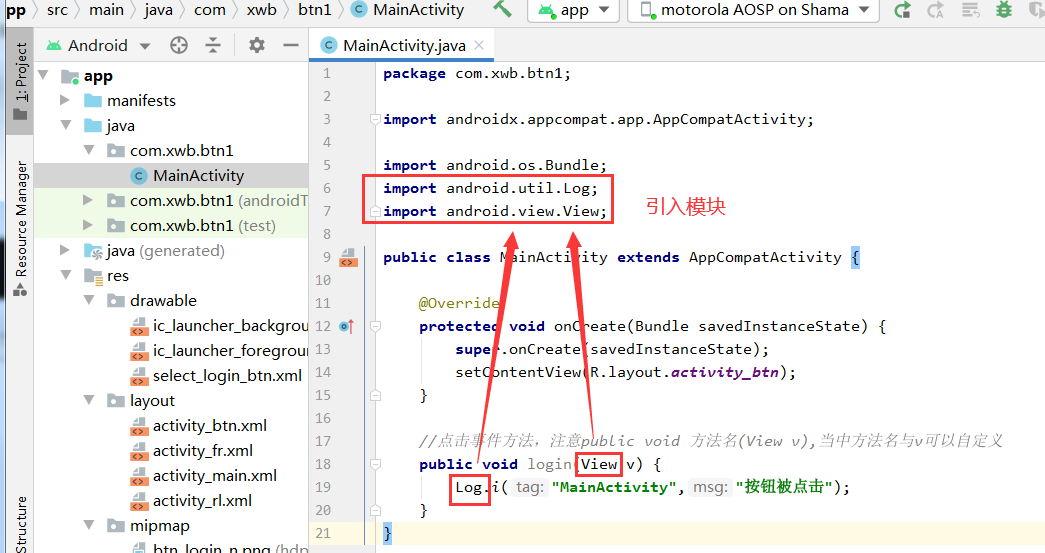Image resolution: width=1045 pixels, height=553 pixels.
Task: Collapse the res folder node
Action: click(65, 275)
